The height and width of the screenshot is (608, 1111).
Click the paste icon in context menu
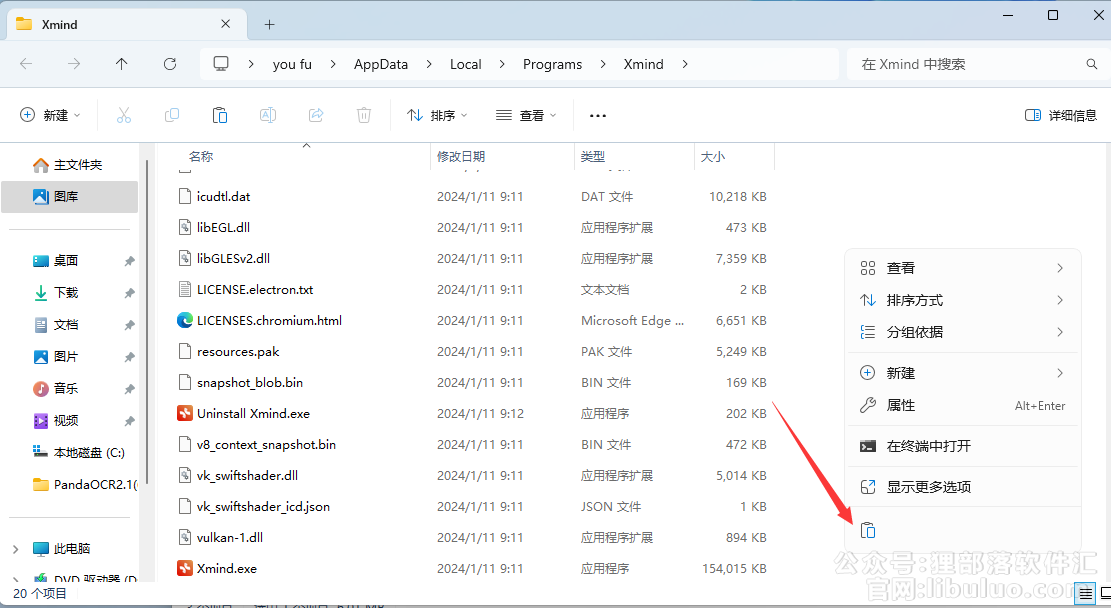[x=868, y=530]
